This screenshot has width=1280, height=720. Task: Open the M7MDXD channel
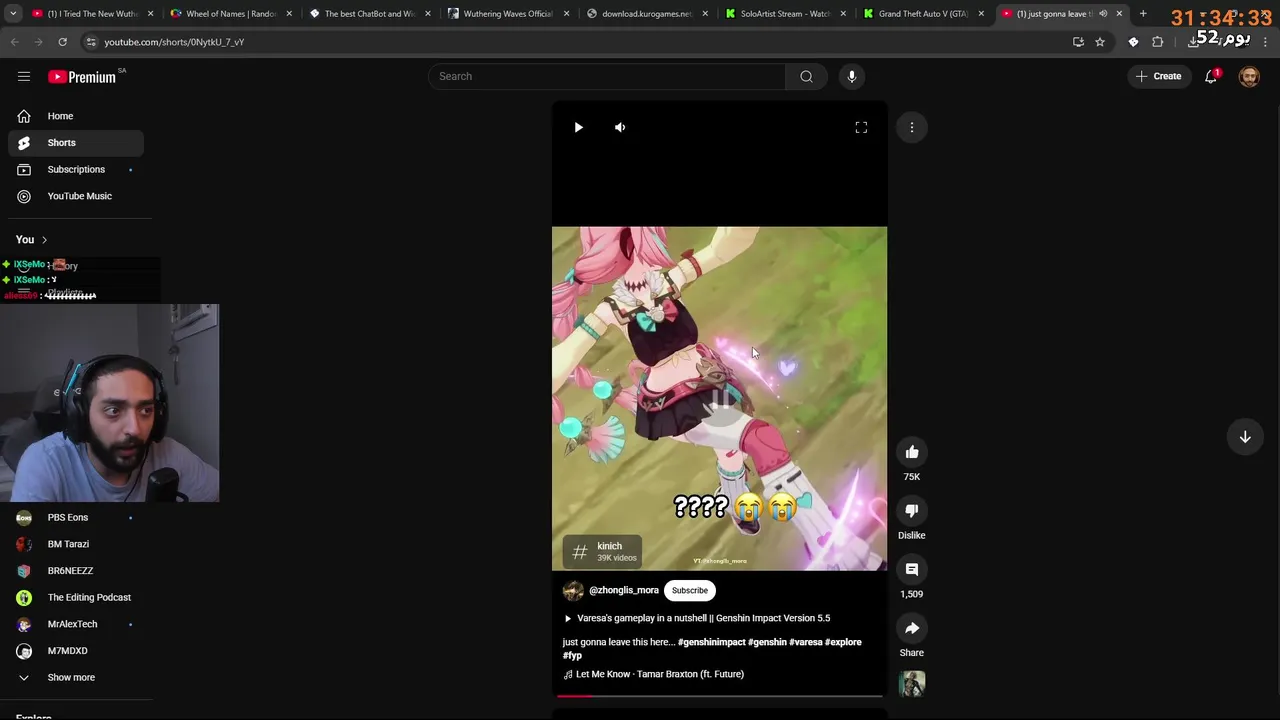(76, 651)
